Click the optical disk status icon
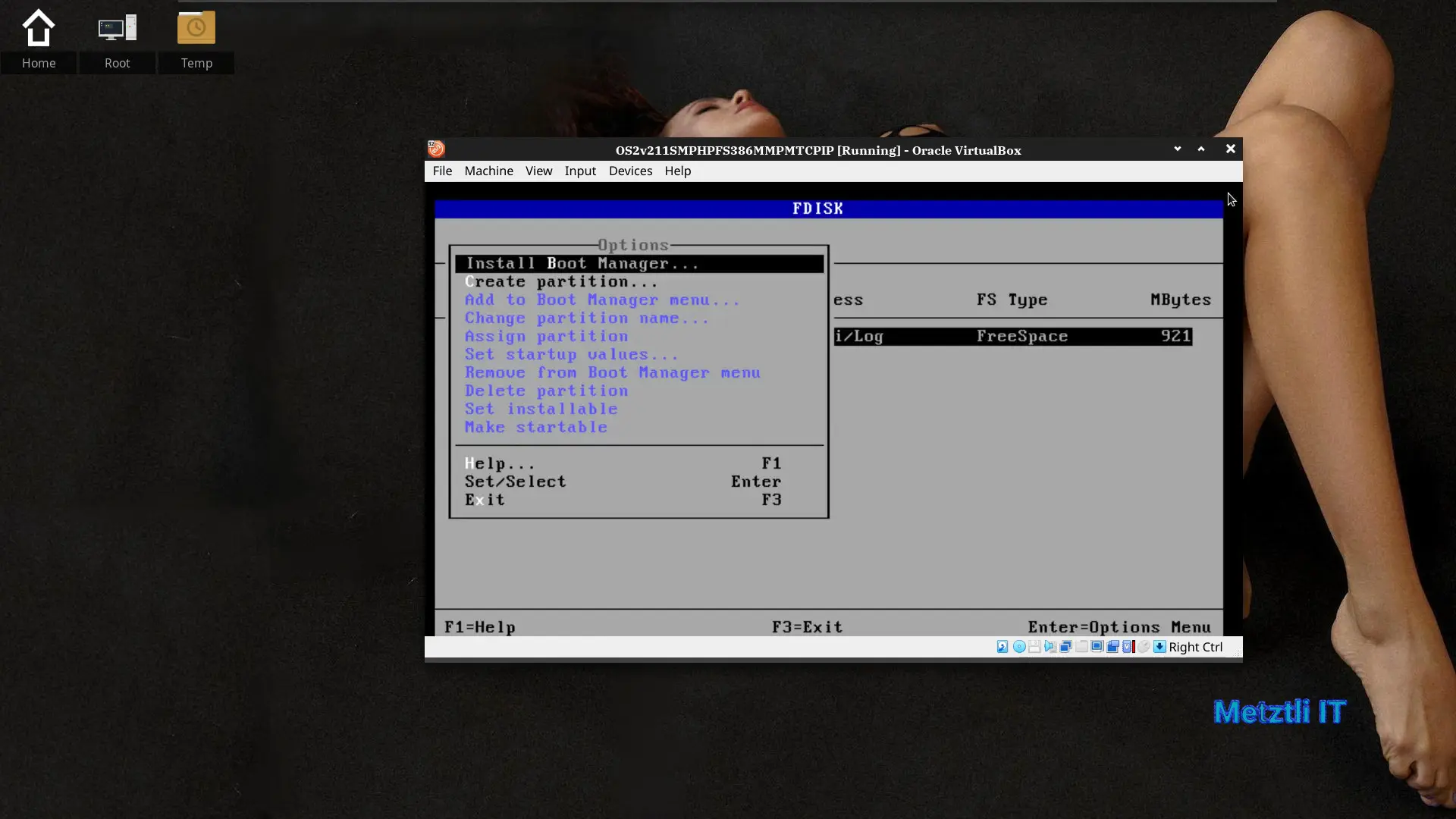The image size is (1456, 819). click(1019, 647)
